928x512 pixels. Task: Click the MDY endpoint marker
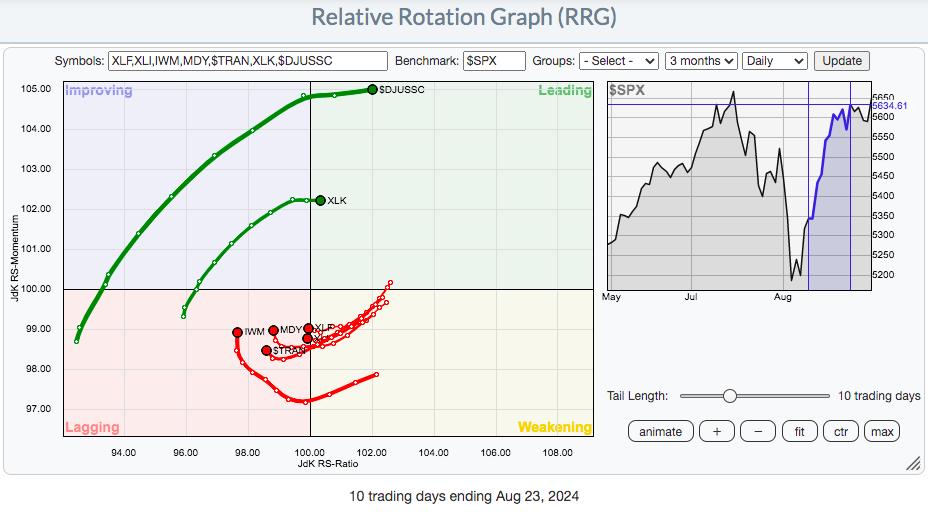(x=273, y=330)
